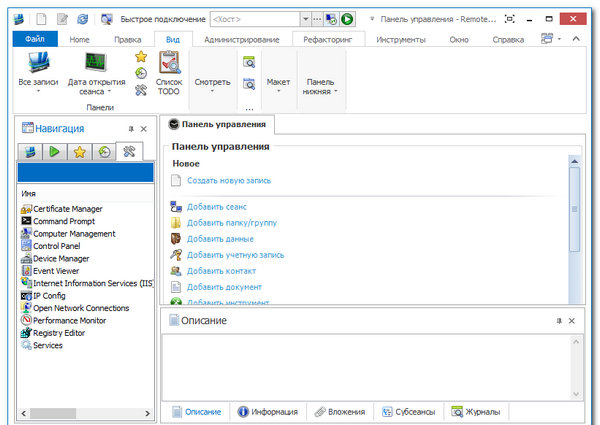
Task: Close the Описание panel
Action: 572,321
